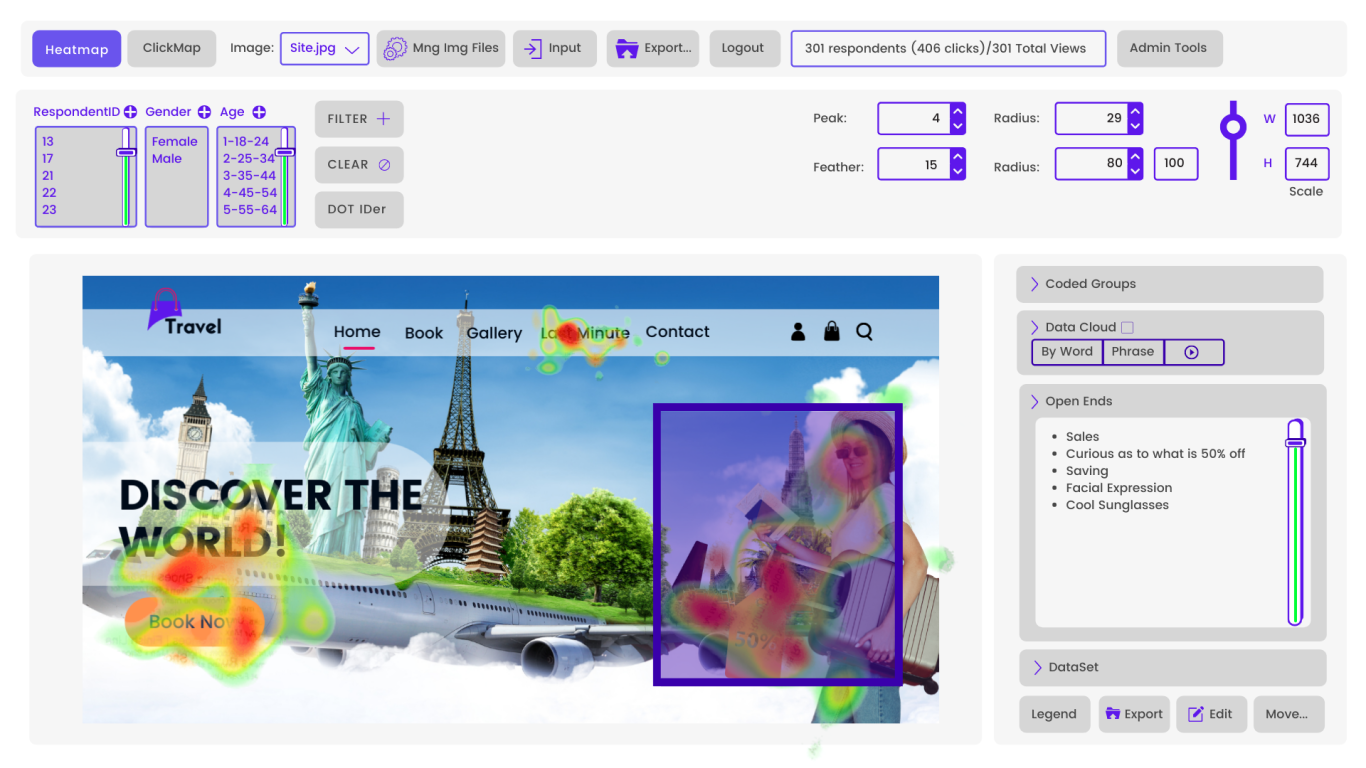The width and height of the screenshot is (1366, 768).
Task: Click the Peak value input field
Action: point(913,118)
